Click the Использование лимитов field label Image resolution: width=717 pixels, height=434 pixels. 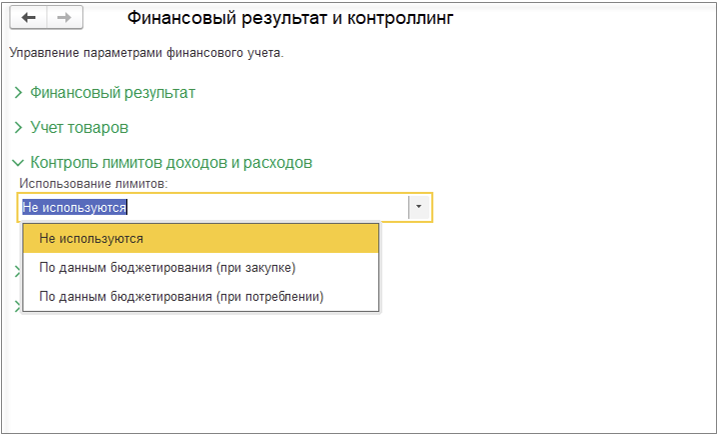pyautogui.click(x=92, y=183)
